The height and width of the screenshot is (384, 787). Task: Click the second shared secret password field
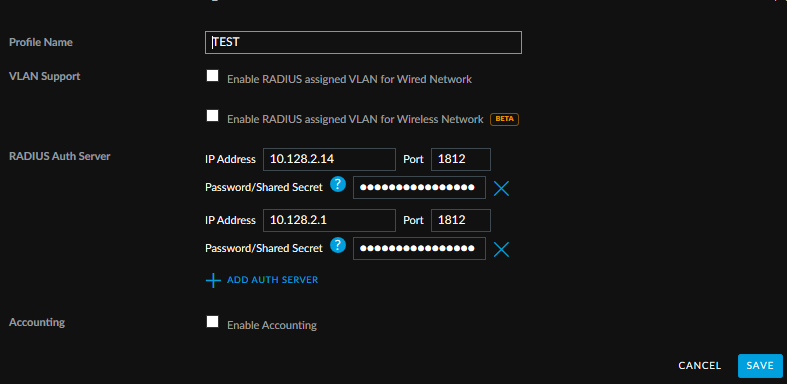coord(419,248)
